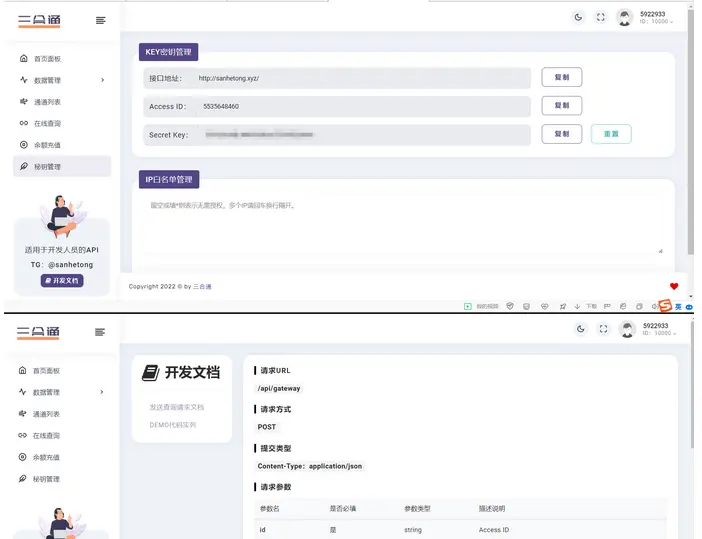Click the Access ID field showing 5535648460
This screenshot has width=702, height=539.
coord(337,107)
